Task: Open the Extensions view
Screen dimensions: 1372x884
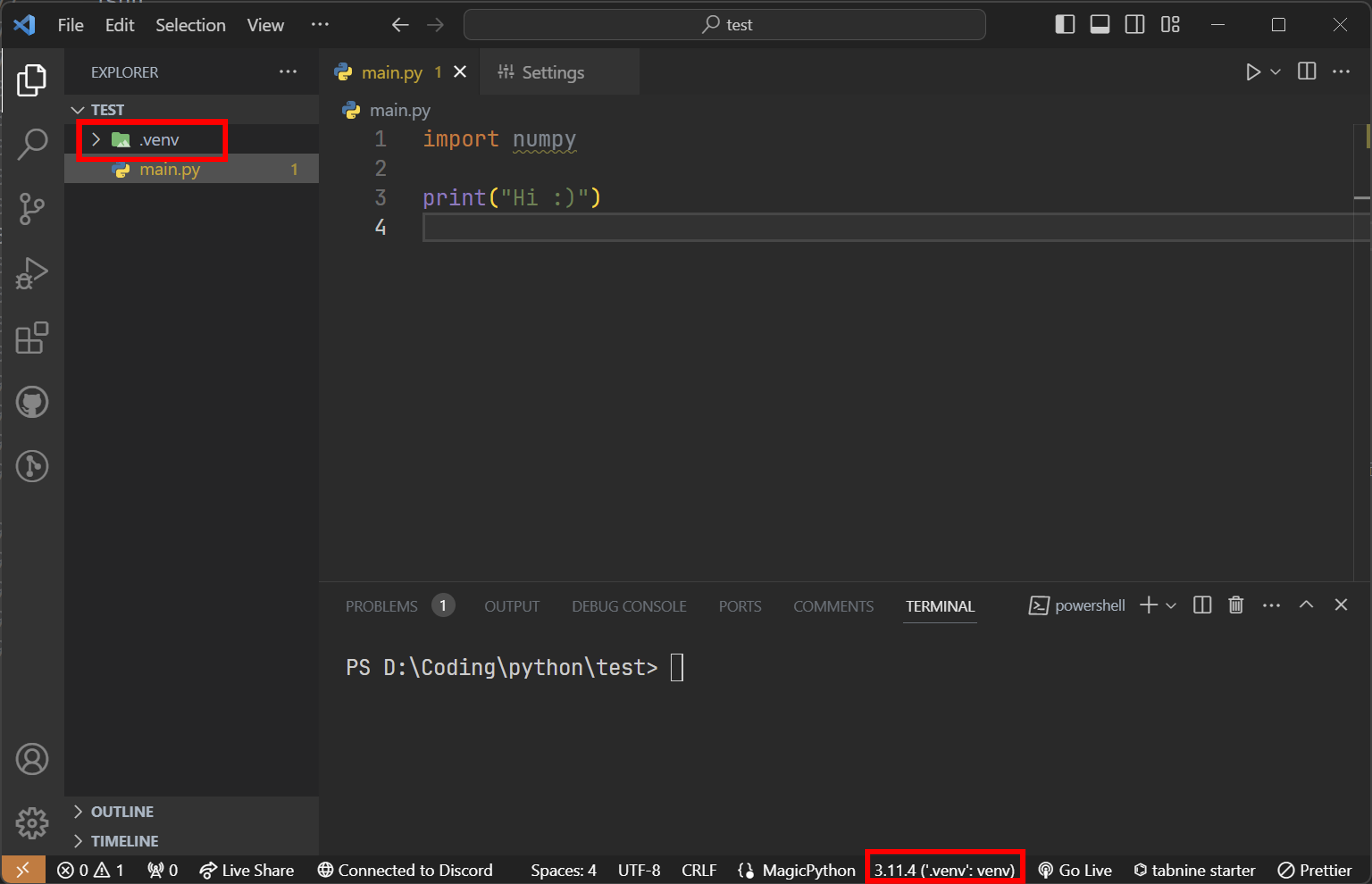Action: [x=32, y=337]
